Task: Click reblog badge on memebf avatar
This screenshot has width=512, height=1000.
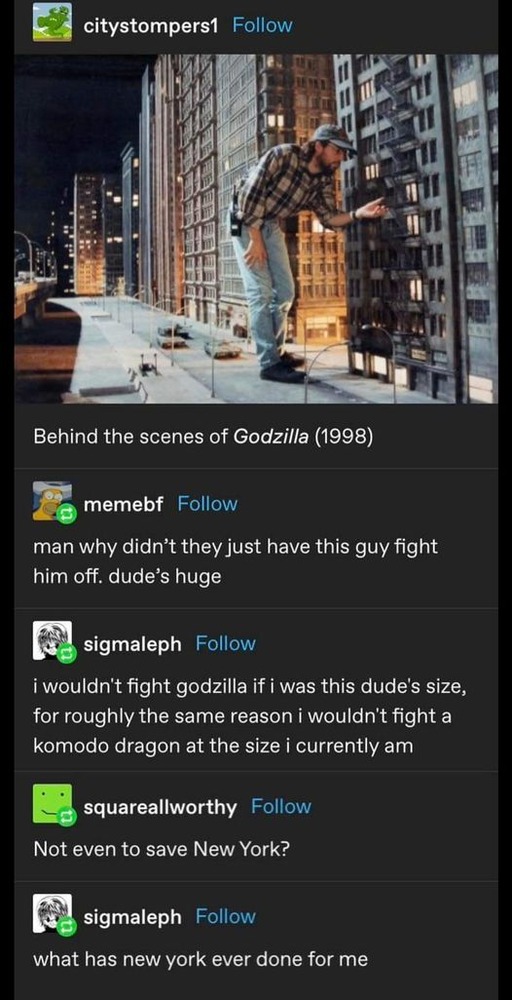Action: [67, 515]
